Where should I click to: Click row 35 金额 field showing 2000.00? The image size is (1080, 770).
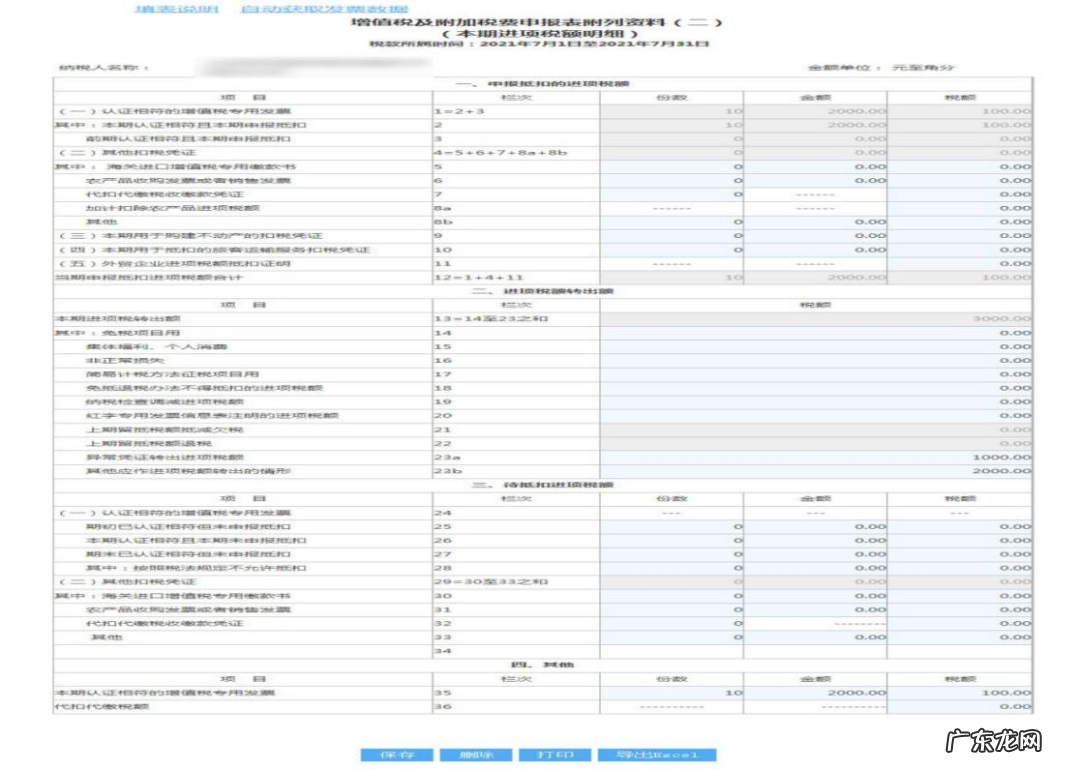pyautogui.click(x=815, y=692)
